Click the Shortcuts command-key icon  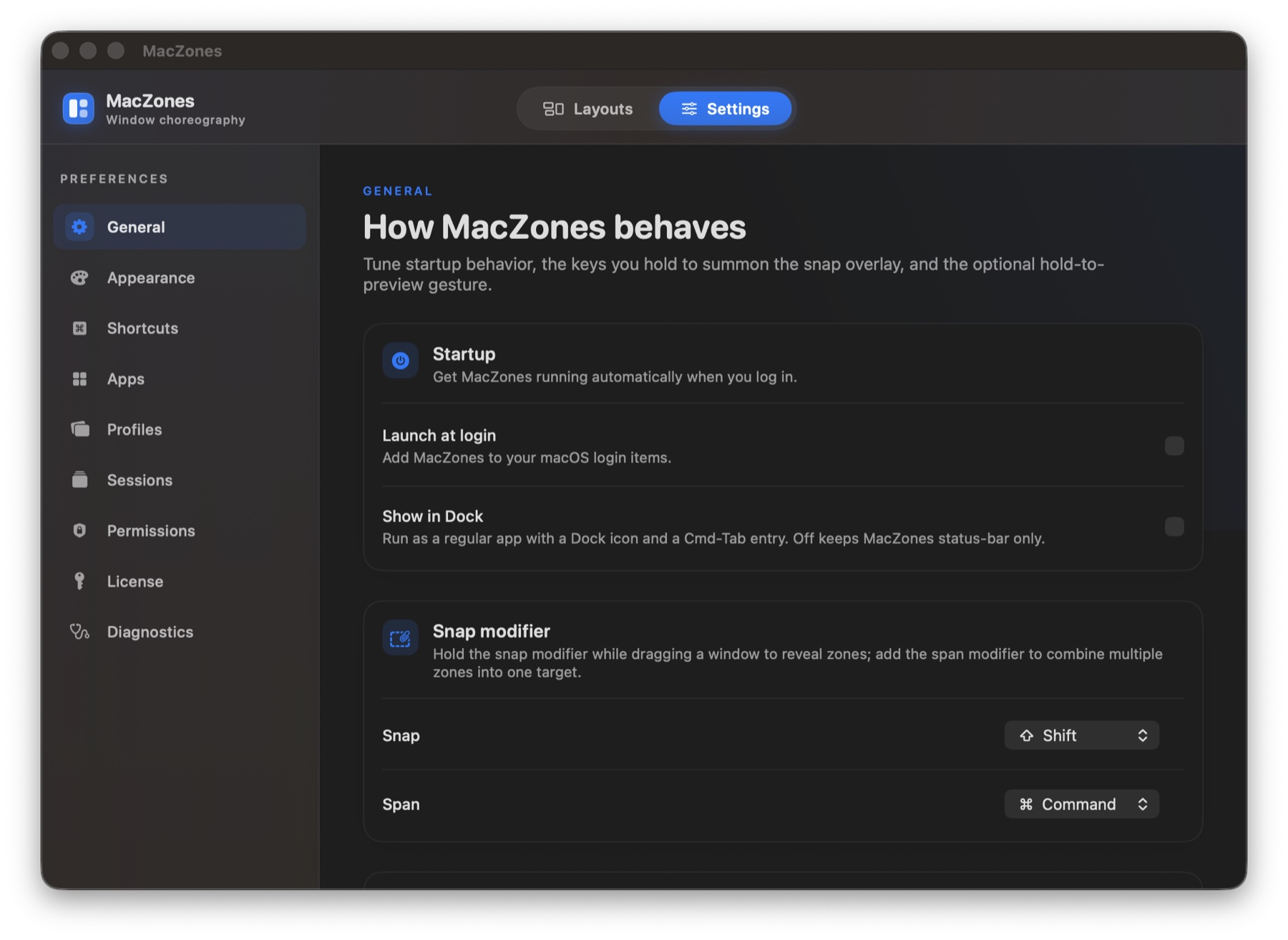coord(79,328)
